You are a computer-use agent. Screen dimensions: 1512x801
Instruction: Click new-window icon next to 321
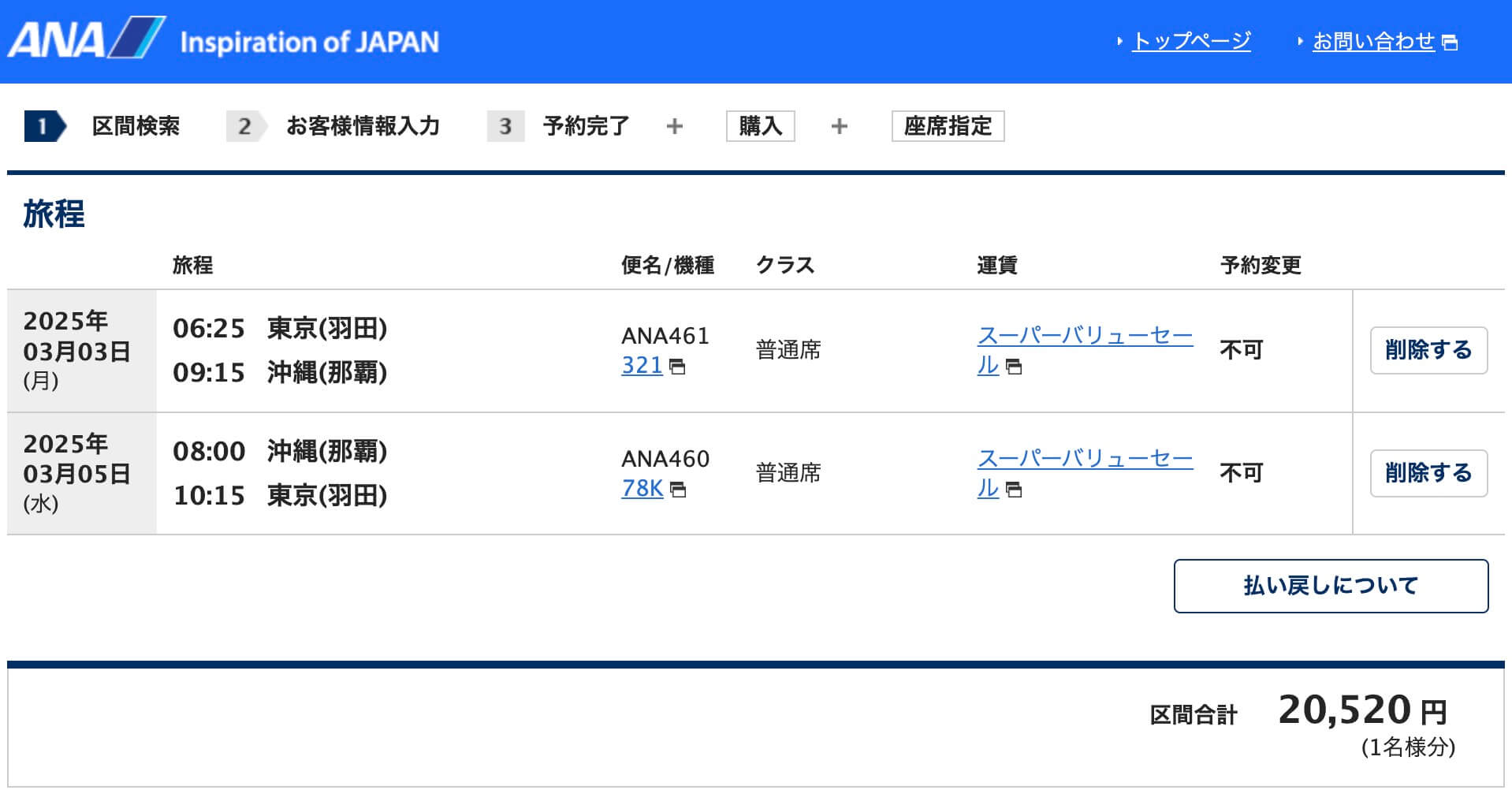[677, 367]
